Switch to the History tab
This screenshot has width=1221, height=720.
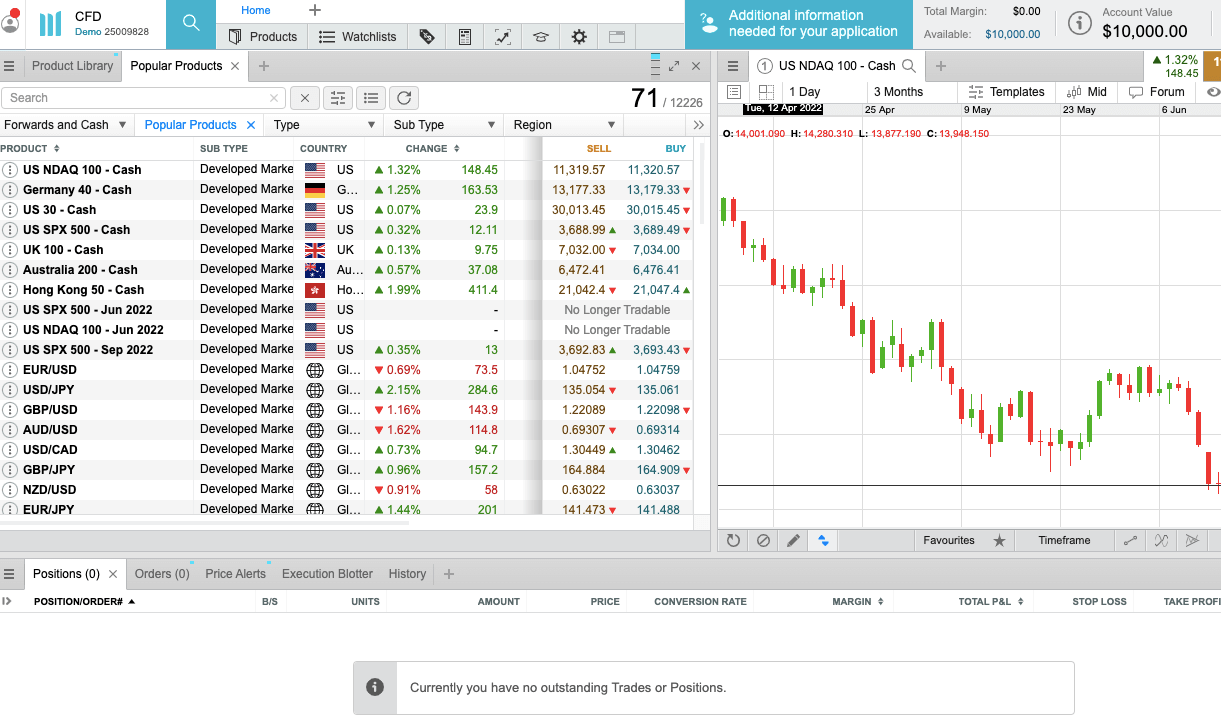[407, 574]
